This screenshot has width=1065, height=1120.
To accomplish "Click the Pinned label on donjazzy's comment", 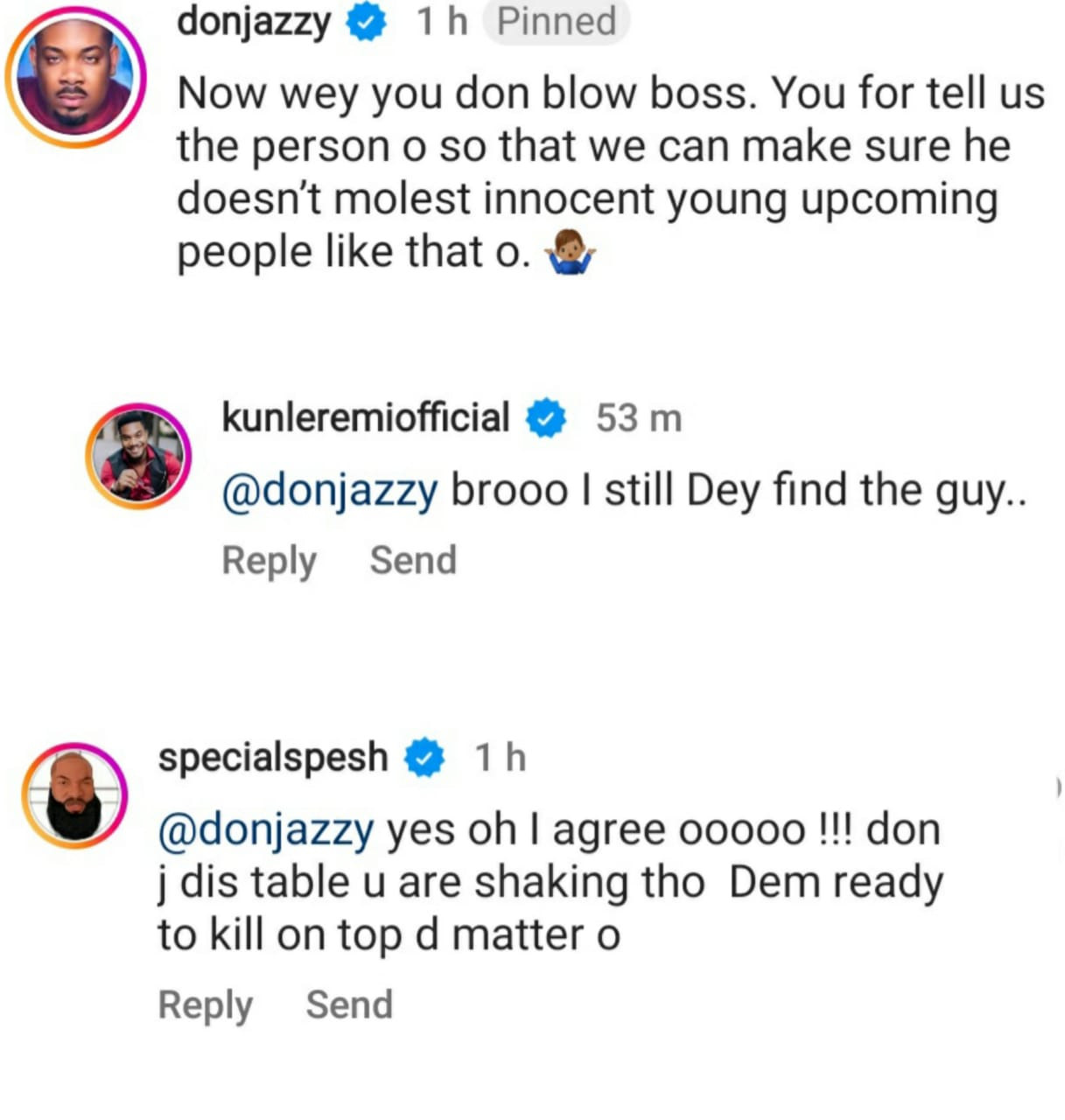I will point(557,22).
